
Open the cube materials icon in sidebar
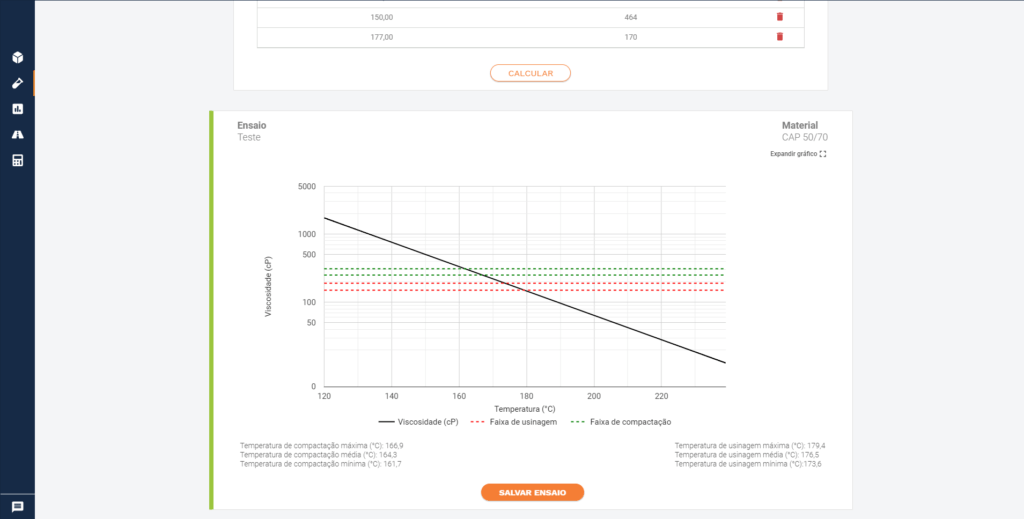coord(17,57)
